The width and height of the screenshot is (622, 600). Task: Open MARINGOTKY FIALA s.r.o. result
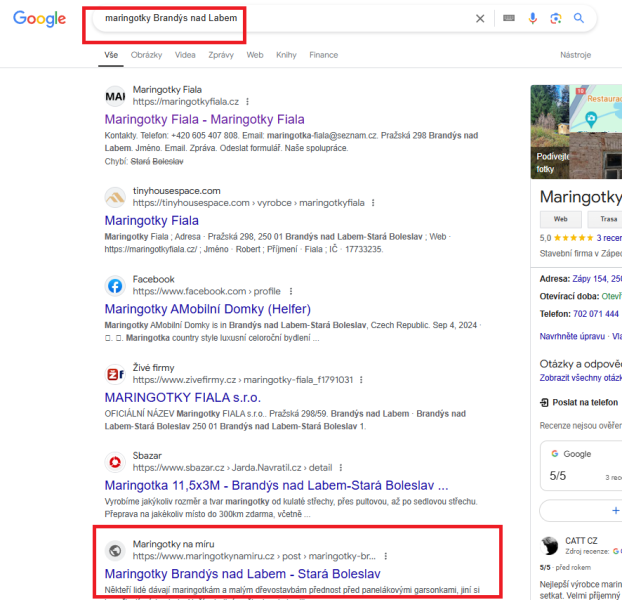[x=182, y=397]
